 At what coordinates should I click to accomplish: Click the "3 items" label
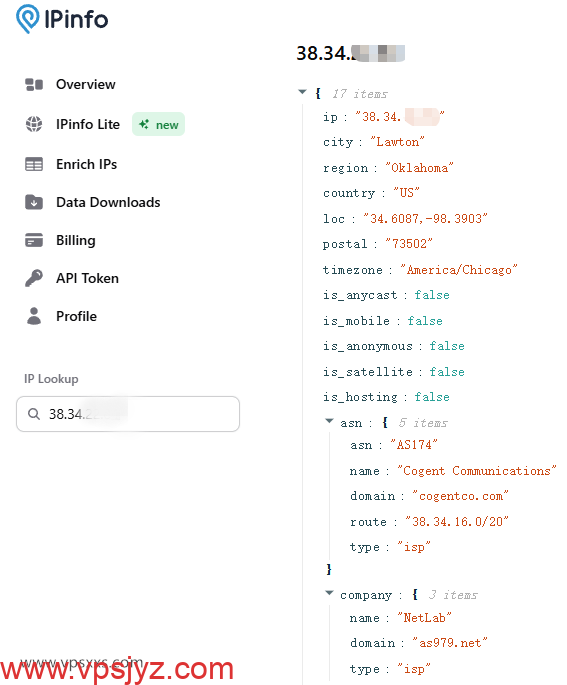point(453,595)
